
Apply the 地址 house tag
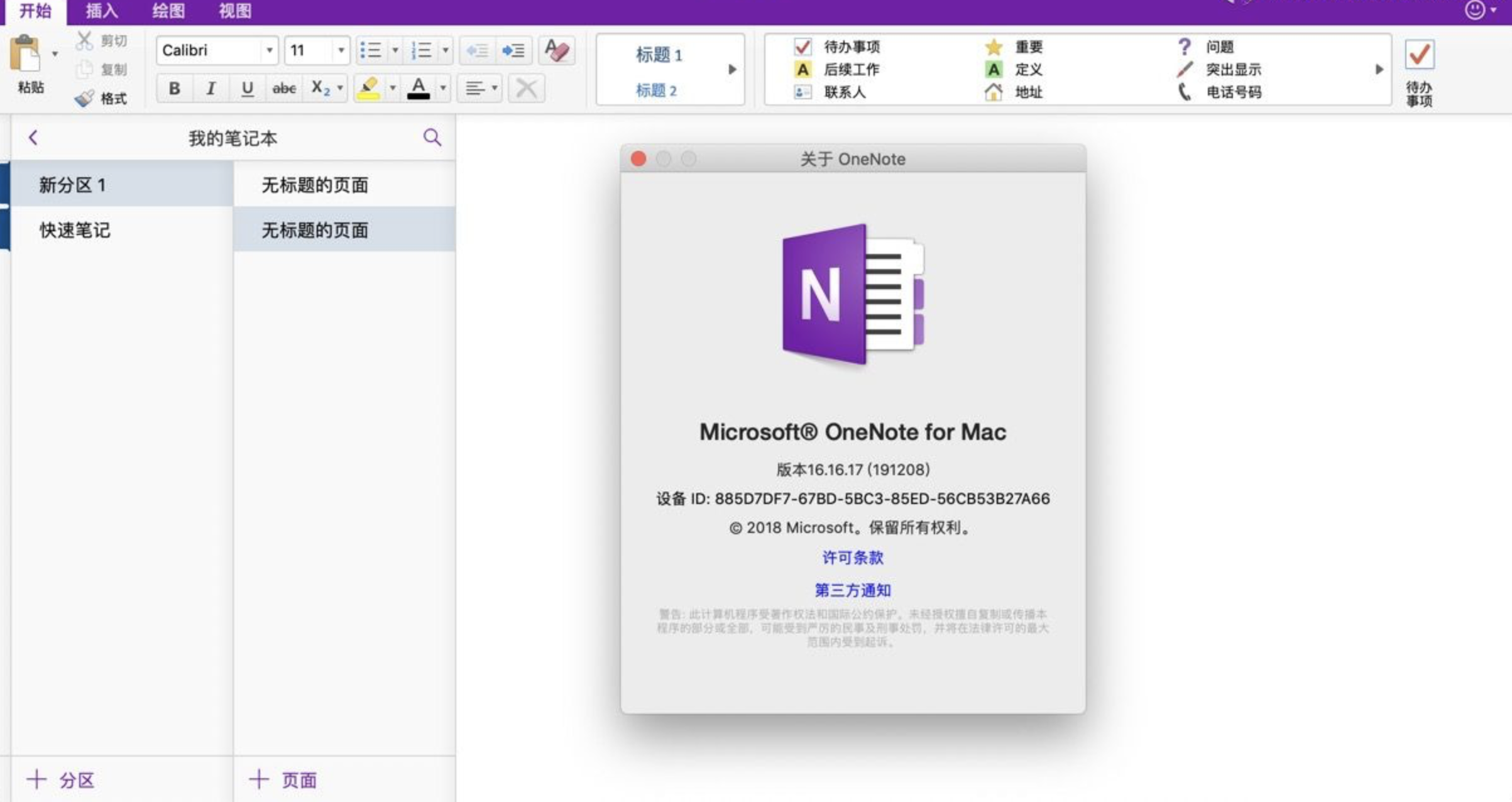(x=1013, y=92)
